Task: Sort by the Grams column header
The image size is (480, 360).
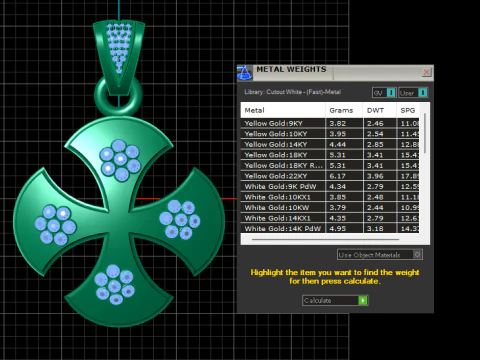Action: pyautogui.click(x=344, y=110)
